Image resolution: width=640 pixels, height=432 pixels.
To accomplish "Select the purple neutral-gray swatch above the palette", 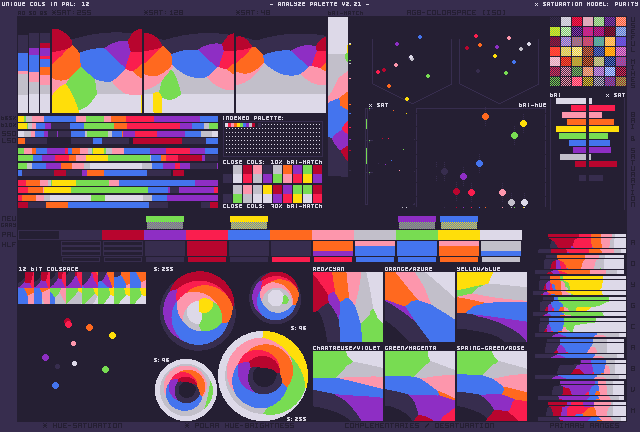I will pos(417,222).
